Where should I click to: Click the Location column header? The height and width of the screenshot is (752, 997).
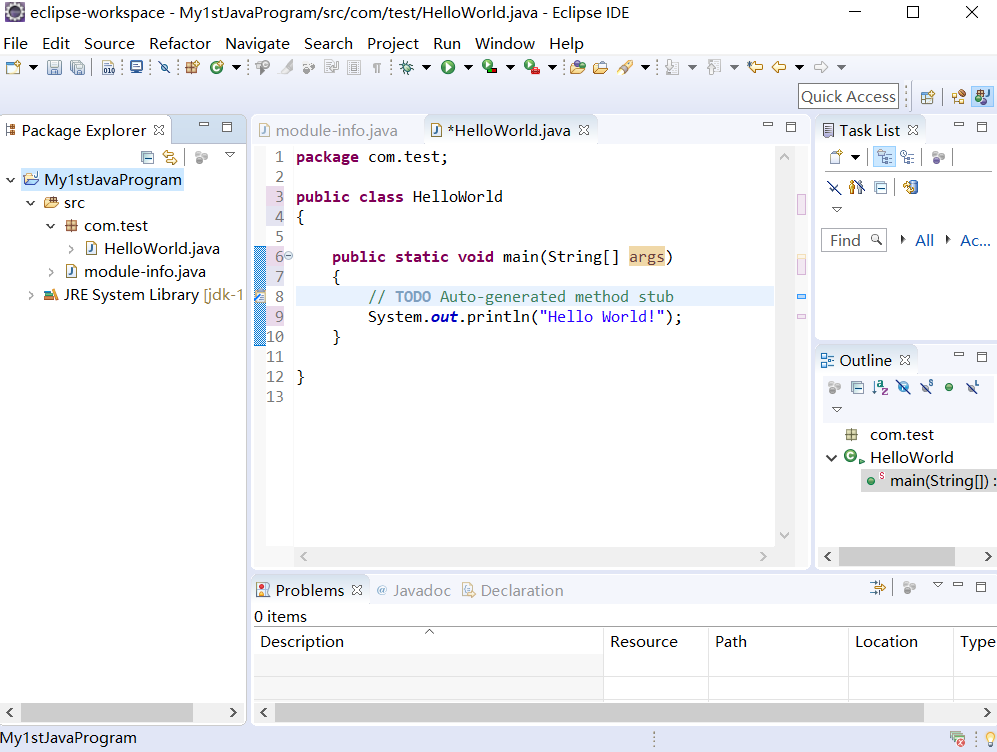(900, 642)
